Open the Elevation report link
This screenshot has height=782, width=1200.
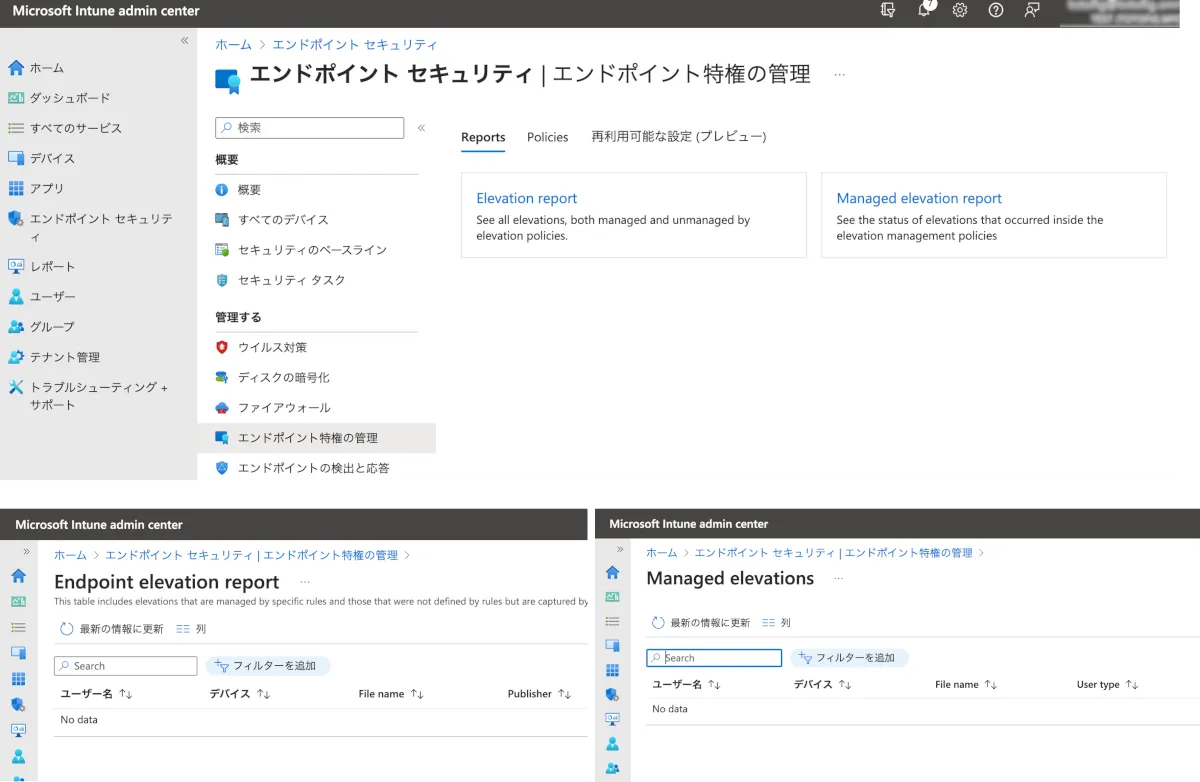[526, 198]
